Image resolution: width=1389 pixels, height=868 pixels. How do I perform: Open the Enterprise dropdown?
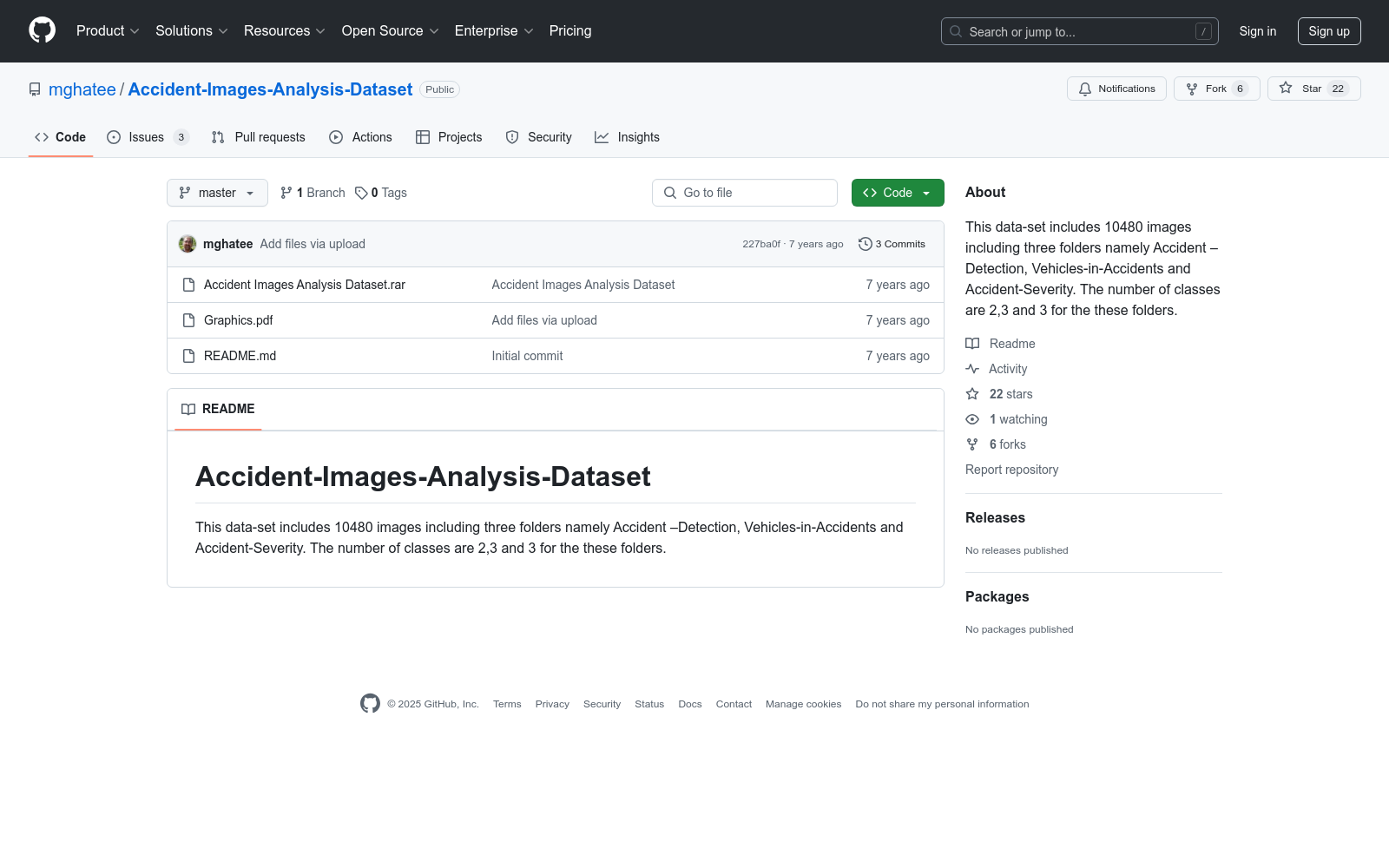(x=494, y=31)
